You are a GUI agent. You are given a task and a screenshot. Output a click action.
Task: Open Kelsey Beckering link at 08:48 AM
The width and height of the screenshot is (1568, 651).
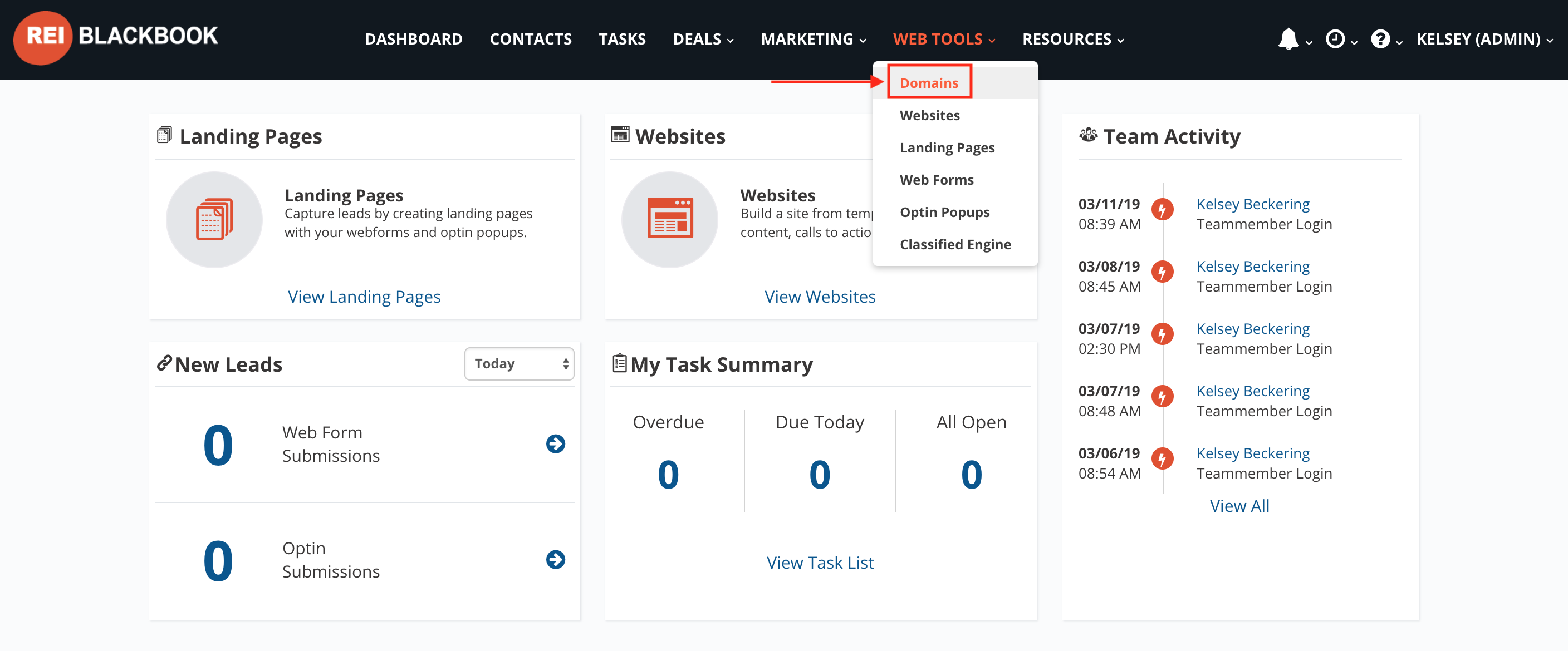1253,391
